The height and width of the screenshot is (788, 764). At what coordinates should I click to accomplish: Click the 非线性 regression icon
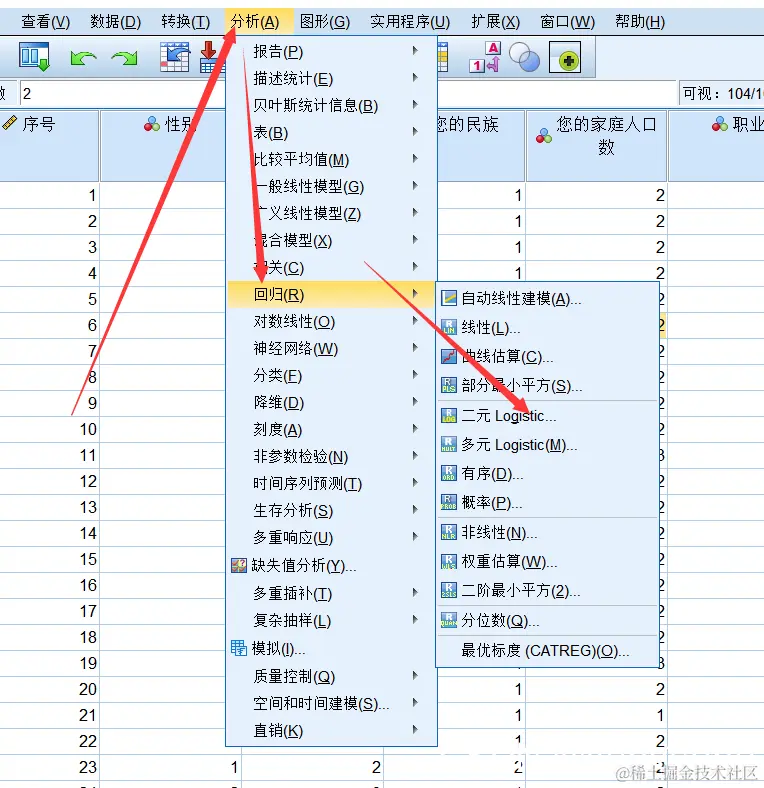[449, 532]
